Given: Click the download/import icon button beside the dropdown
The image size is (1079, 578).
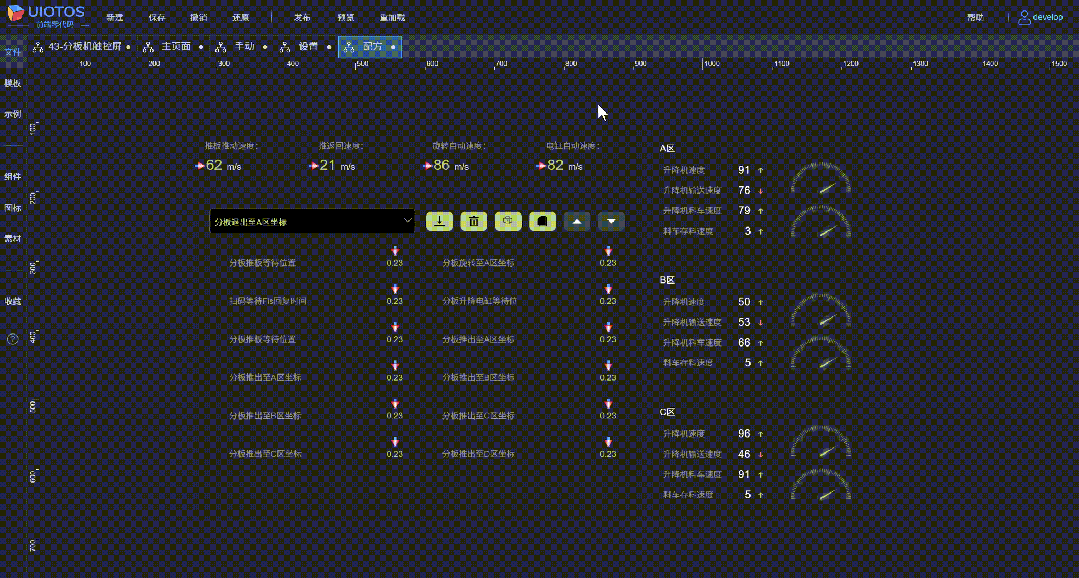Looking at the screenshot, I should tap(439, 221).
